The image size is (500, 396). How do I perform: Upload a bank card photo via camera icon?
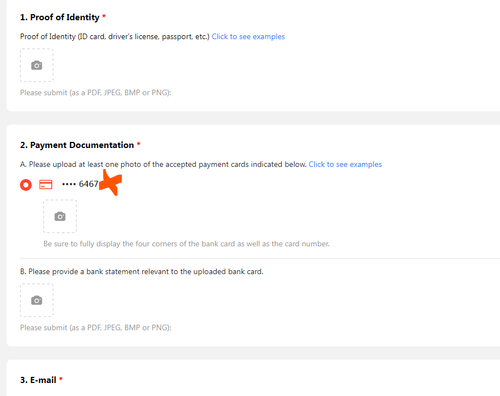click(60, 216)
